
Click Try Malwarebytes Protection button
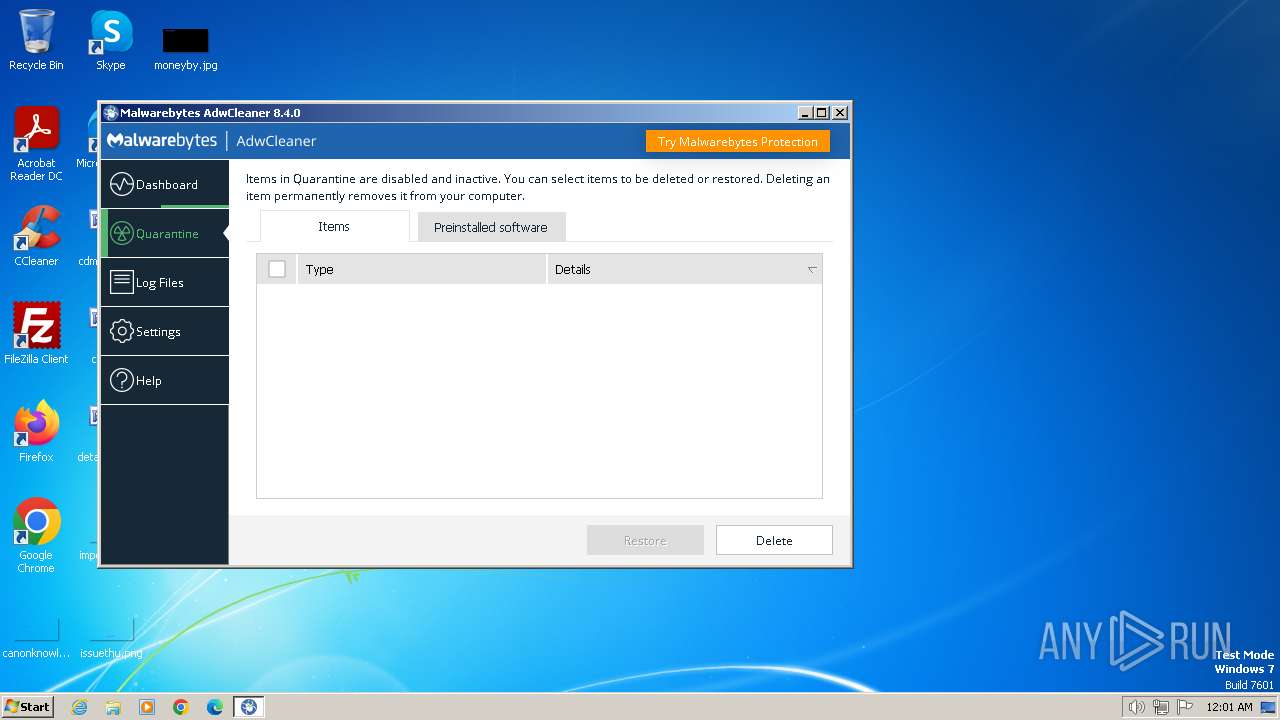click(738, 142)
